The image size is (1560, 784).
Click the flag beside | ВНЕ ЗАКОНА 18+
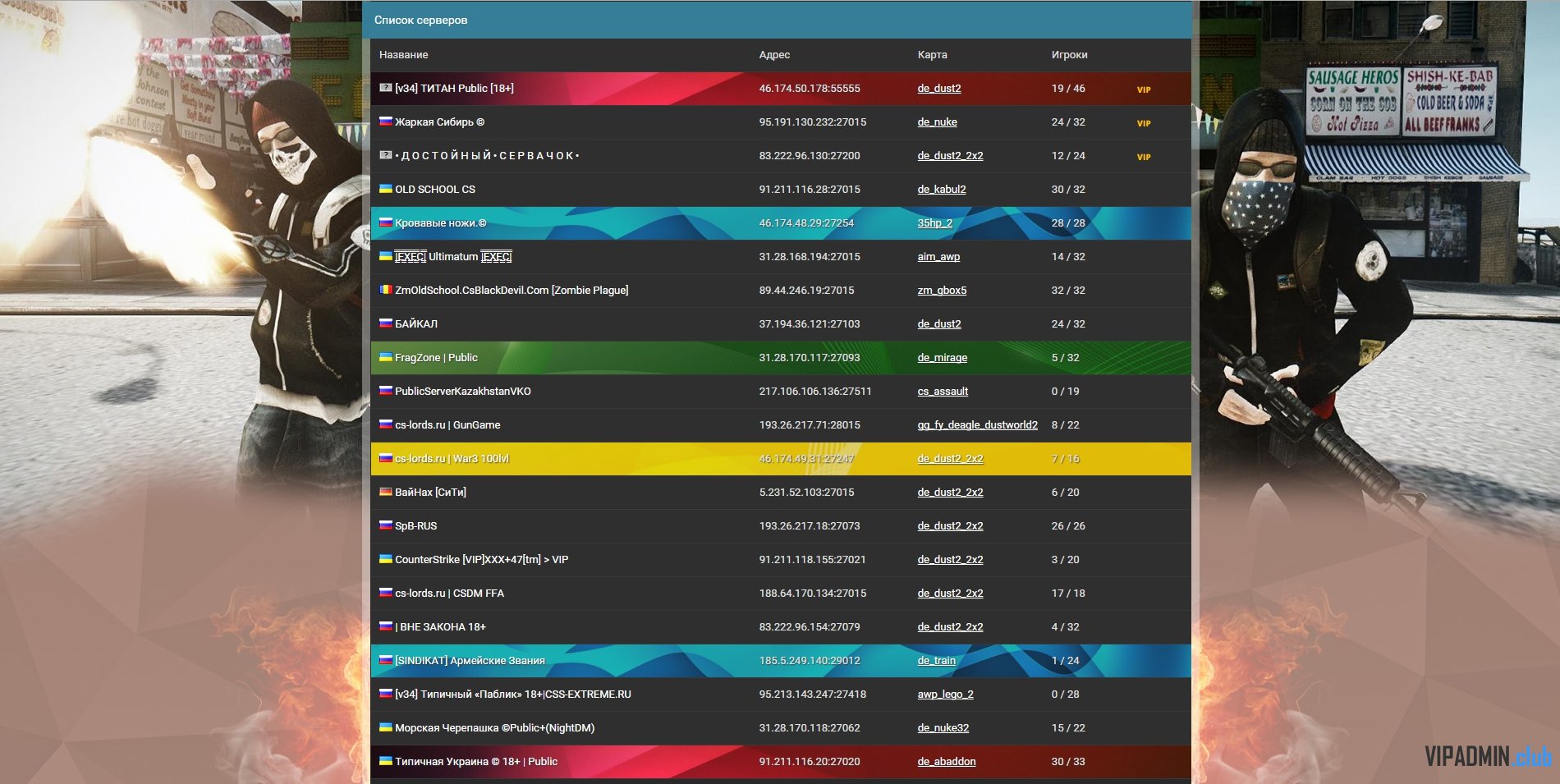click(385, 626)
